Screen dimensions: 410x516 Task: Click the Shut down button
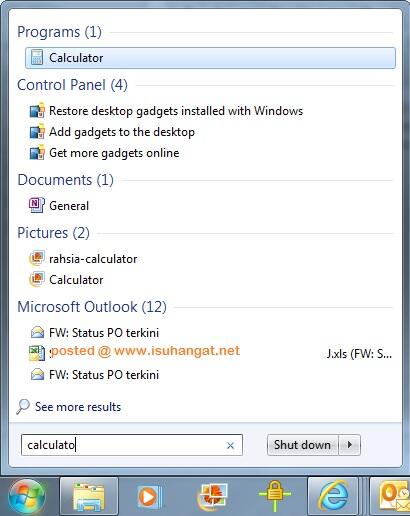click(x=303, y=445)
